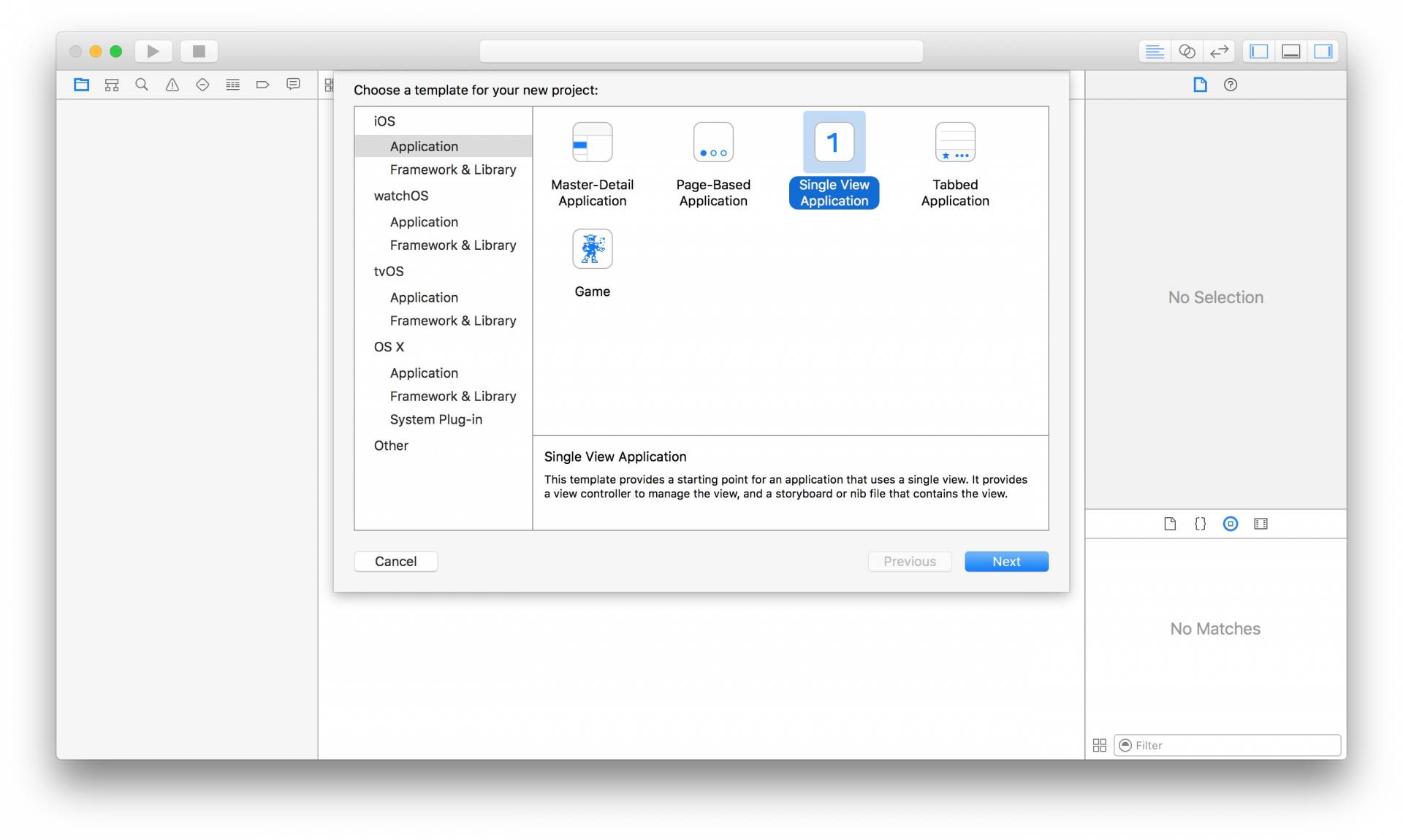Image resolution: width=1403 pixels, height=840 pixels.
Task: Select the Single View Application template
Action: (834, 163)
